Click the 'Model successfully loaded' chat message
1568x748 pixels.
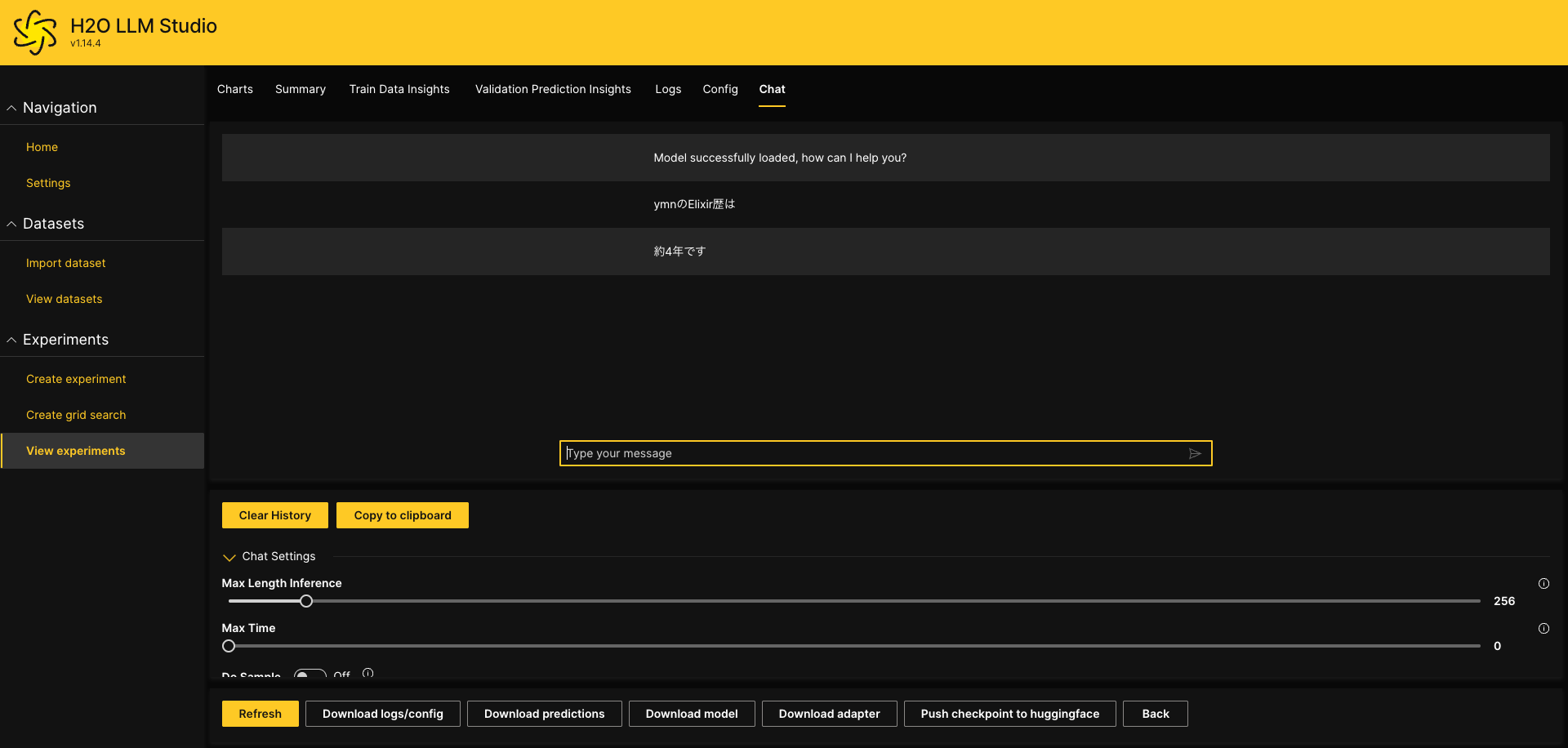[x=886, y=158]
